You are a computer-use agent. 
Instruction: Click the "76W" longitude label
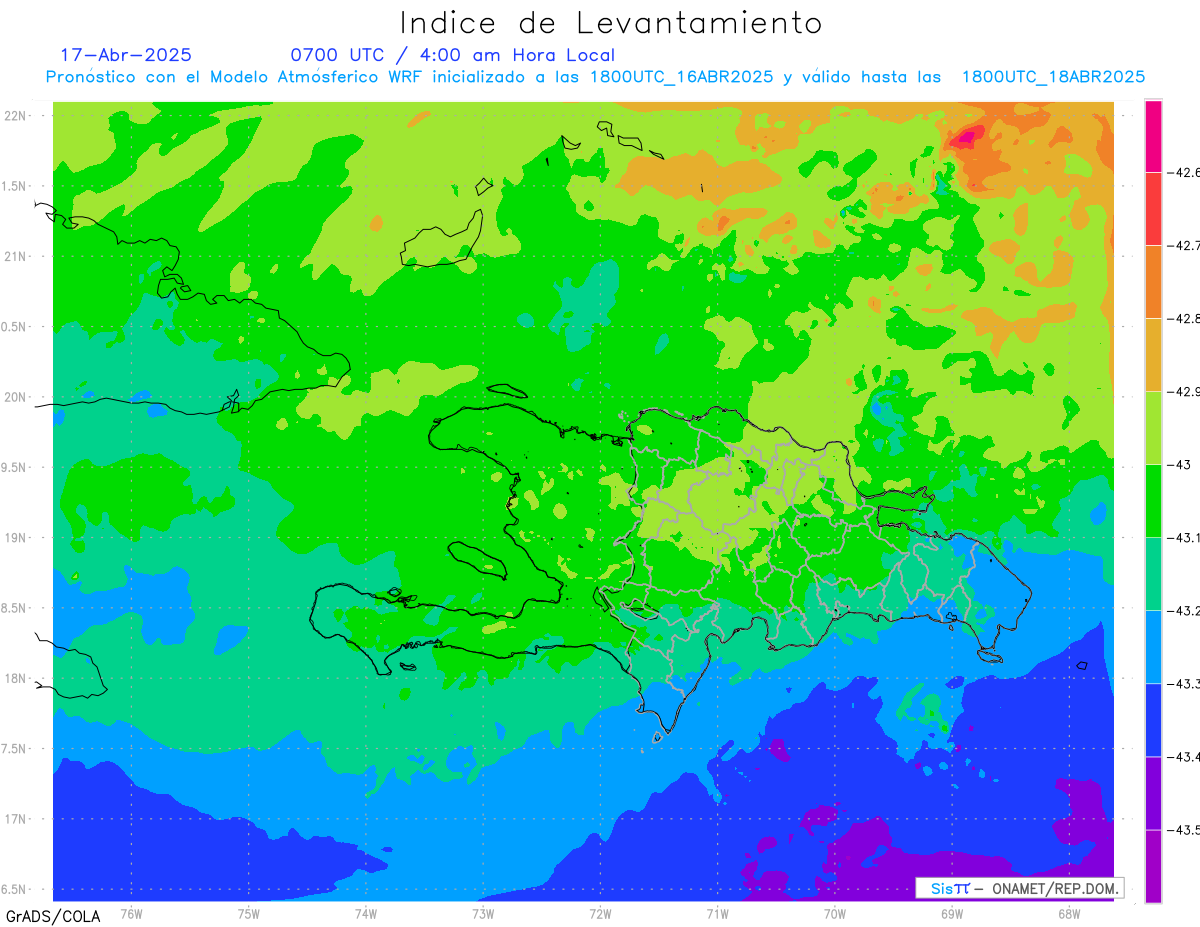(x=131, y=913)
